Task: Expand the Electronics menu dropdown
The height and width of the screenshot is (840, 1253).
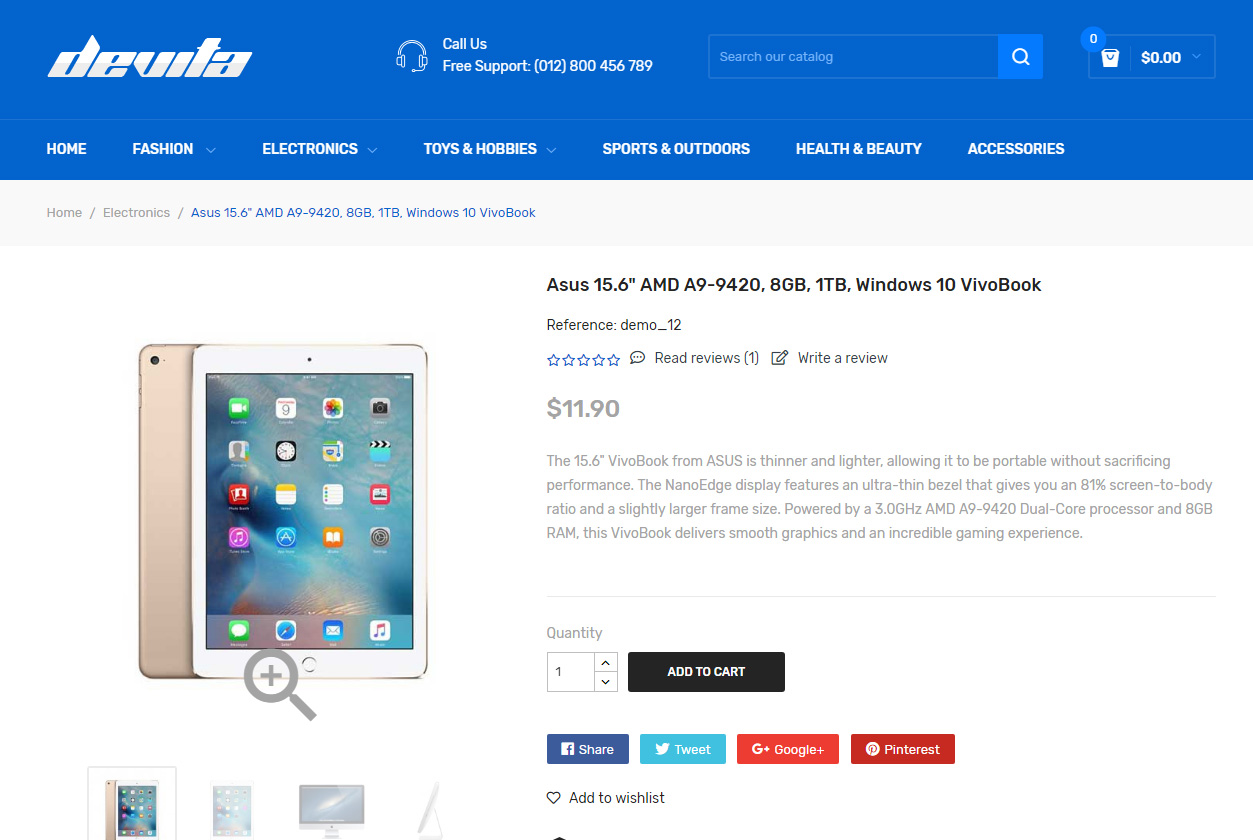Action: pyautogui.click(x=372, y=150)
